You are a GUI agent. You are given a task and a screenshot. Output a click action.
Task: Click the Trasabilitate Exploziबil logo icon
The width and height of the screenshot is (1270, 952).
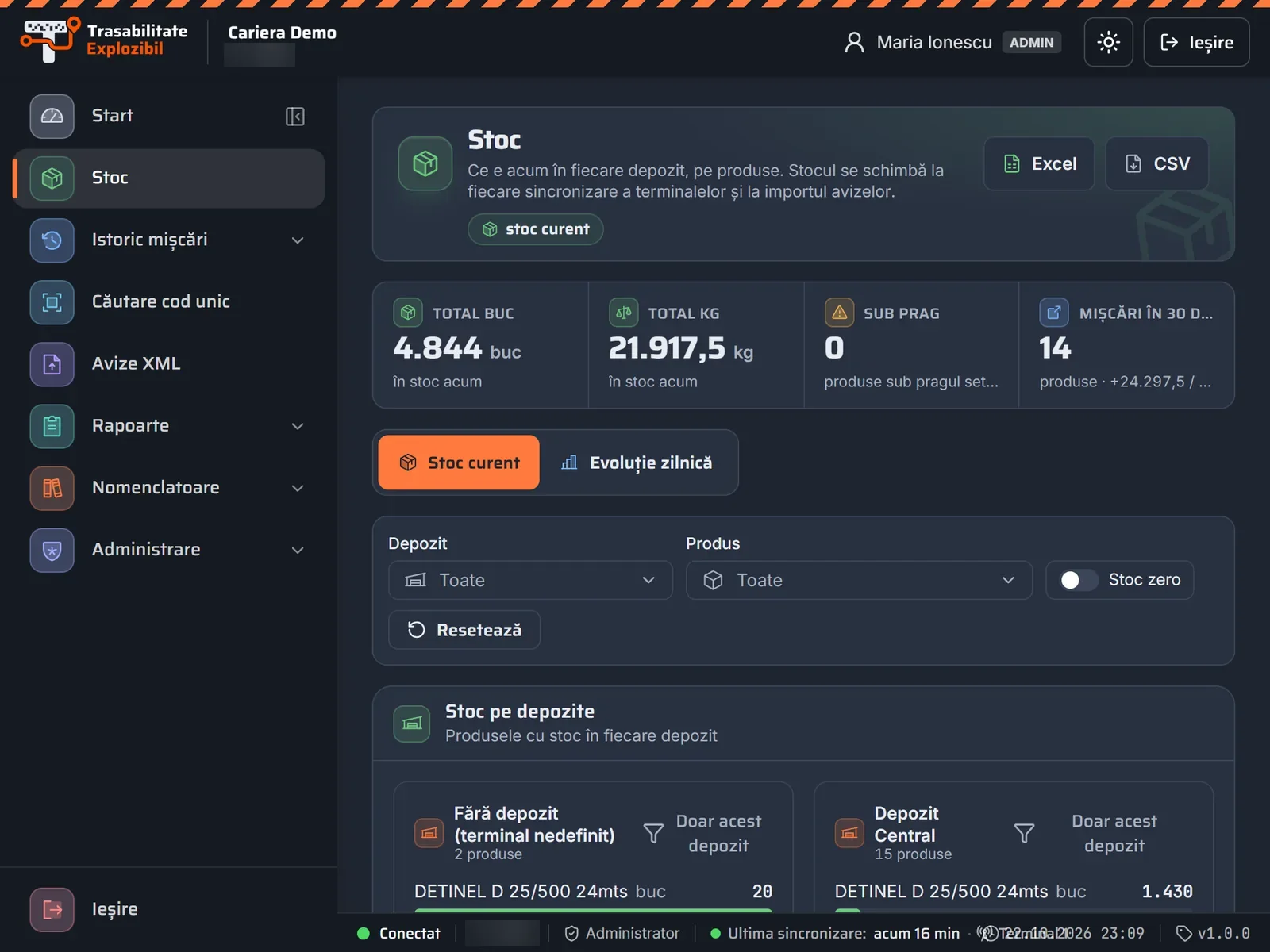(x=50, y=40)
